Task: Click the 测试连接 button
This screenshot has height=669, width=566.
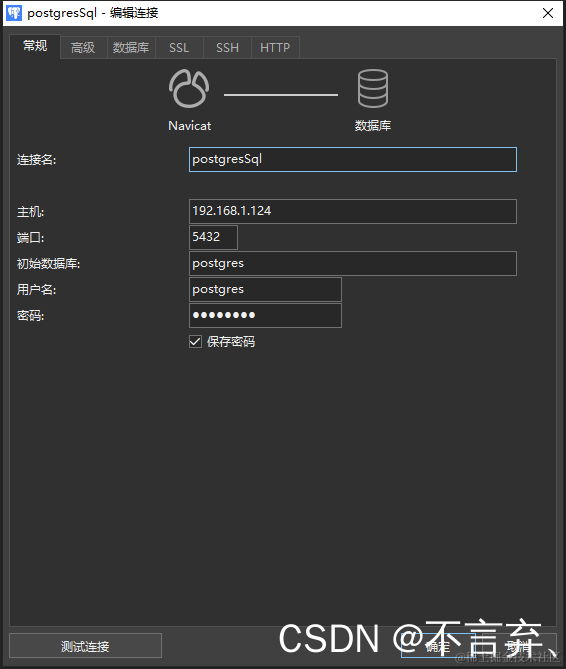Action: [x=85, y=646]
